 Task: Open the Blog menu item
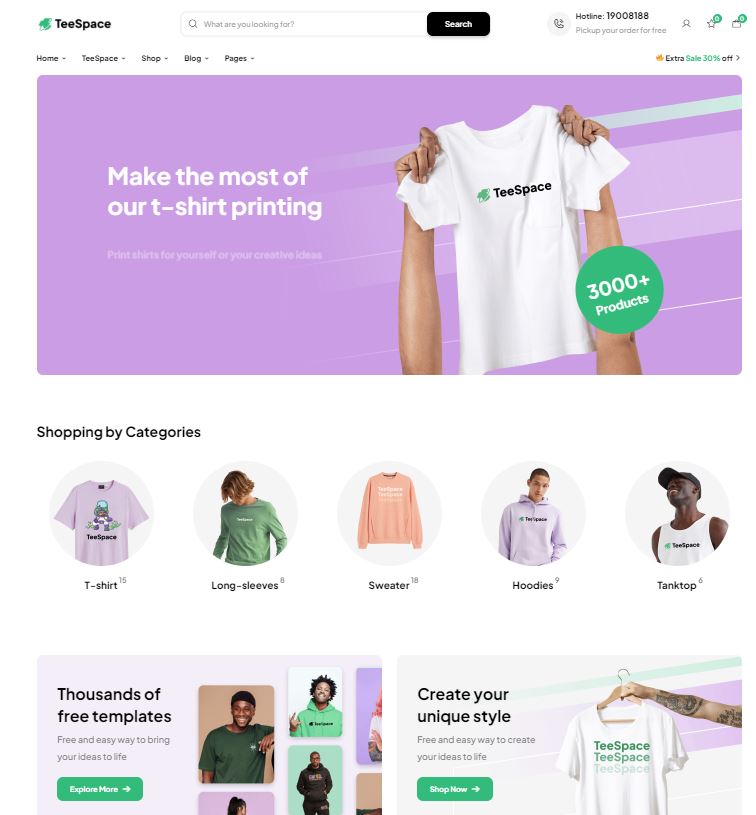[196, 58]
